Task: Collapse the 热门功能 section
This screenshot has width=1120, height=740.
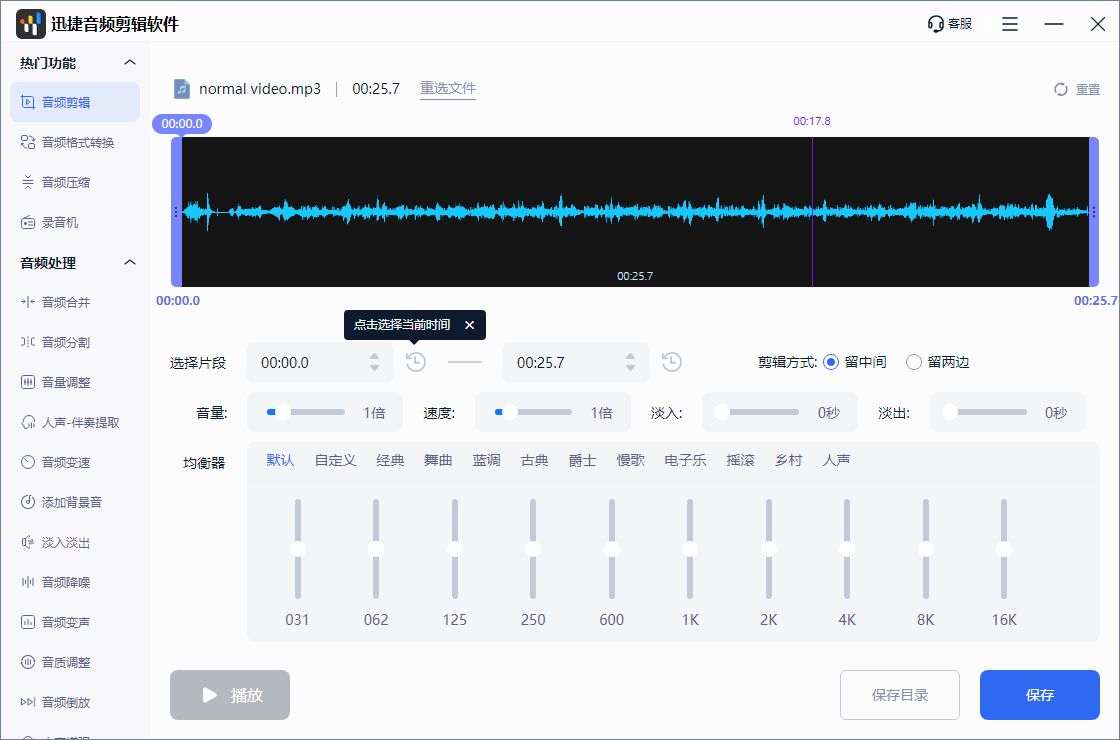Action: coord(129,62)
